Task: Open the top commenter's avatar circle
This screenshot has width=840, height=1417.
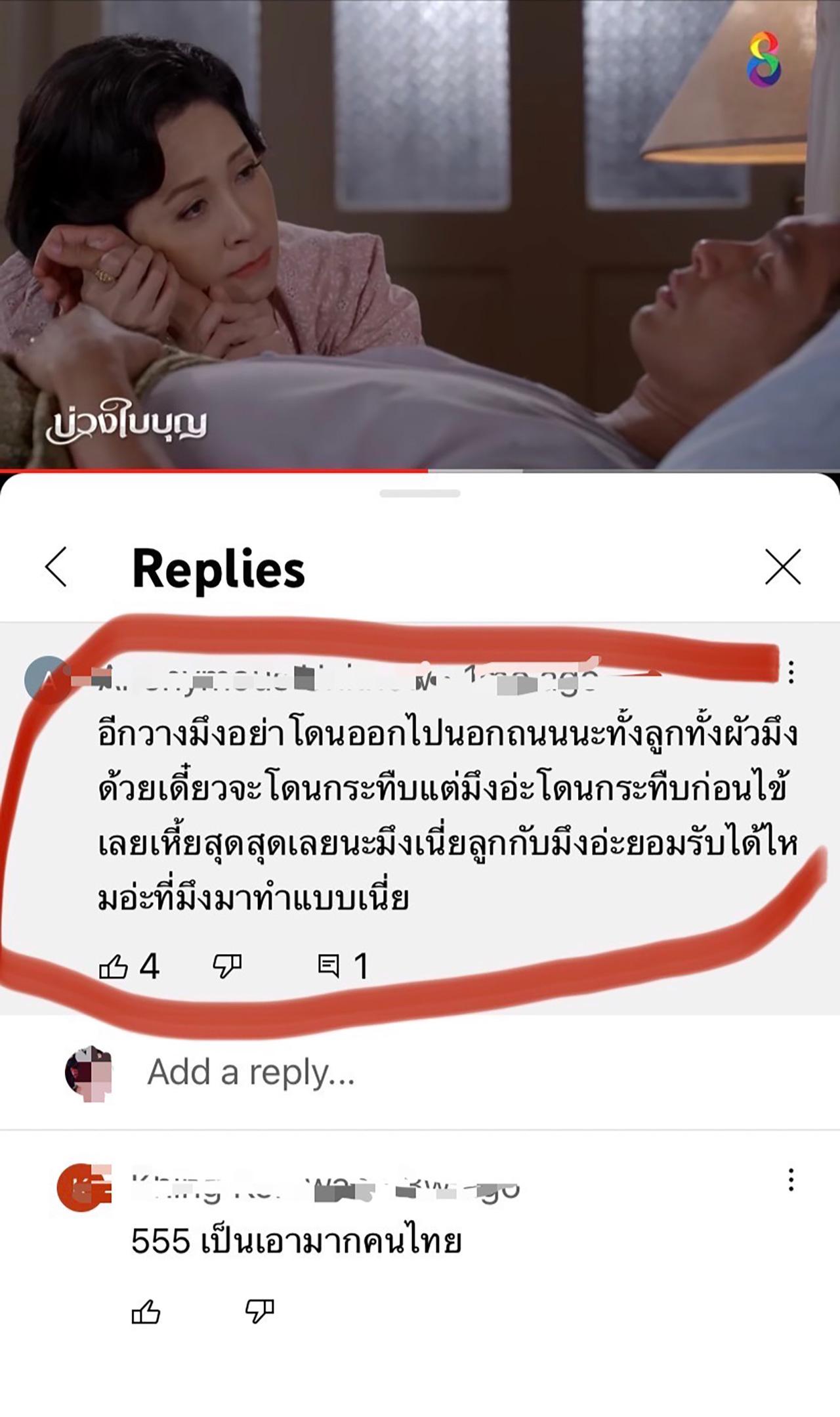Action: [x=47, y=680]
